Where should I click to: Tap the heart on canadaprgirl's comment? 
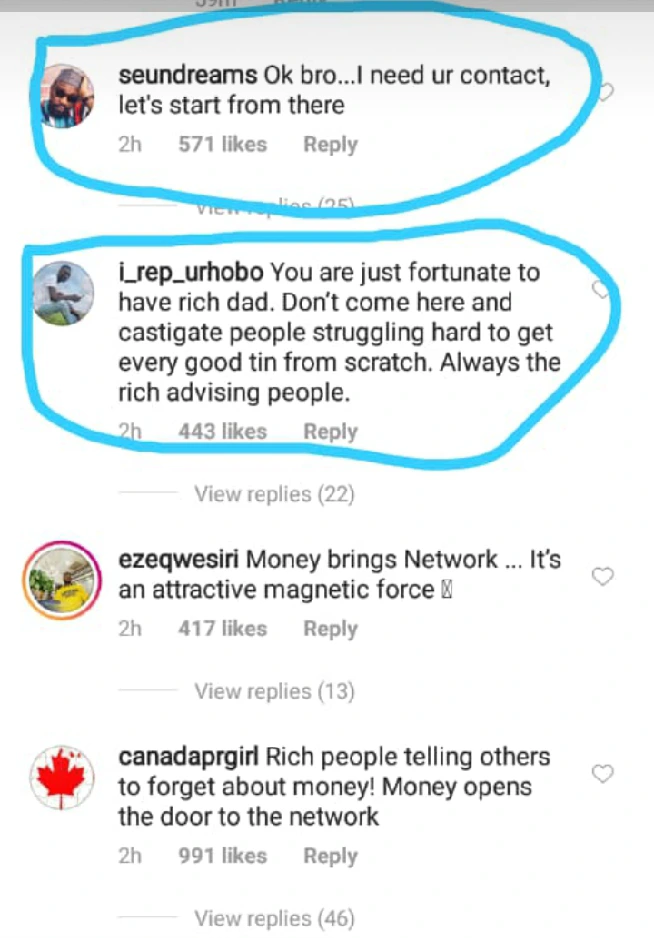602,774
